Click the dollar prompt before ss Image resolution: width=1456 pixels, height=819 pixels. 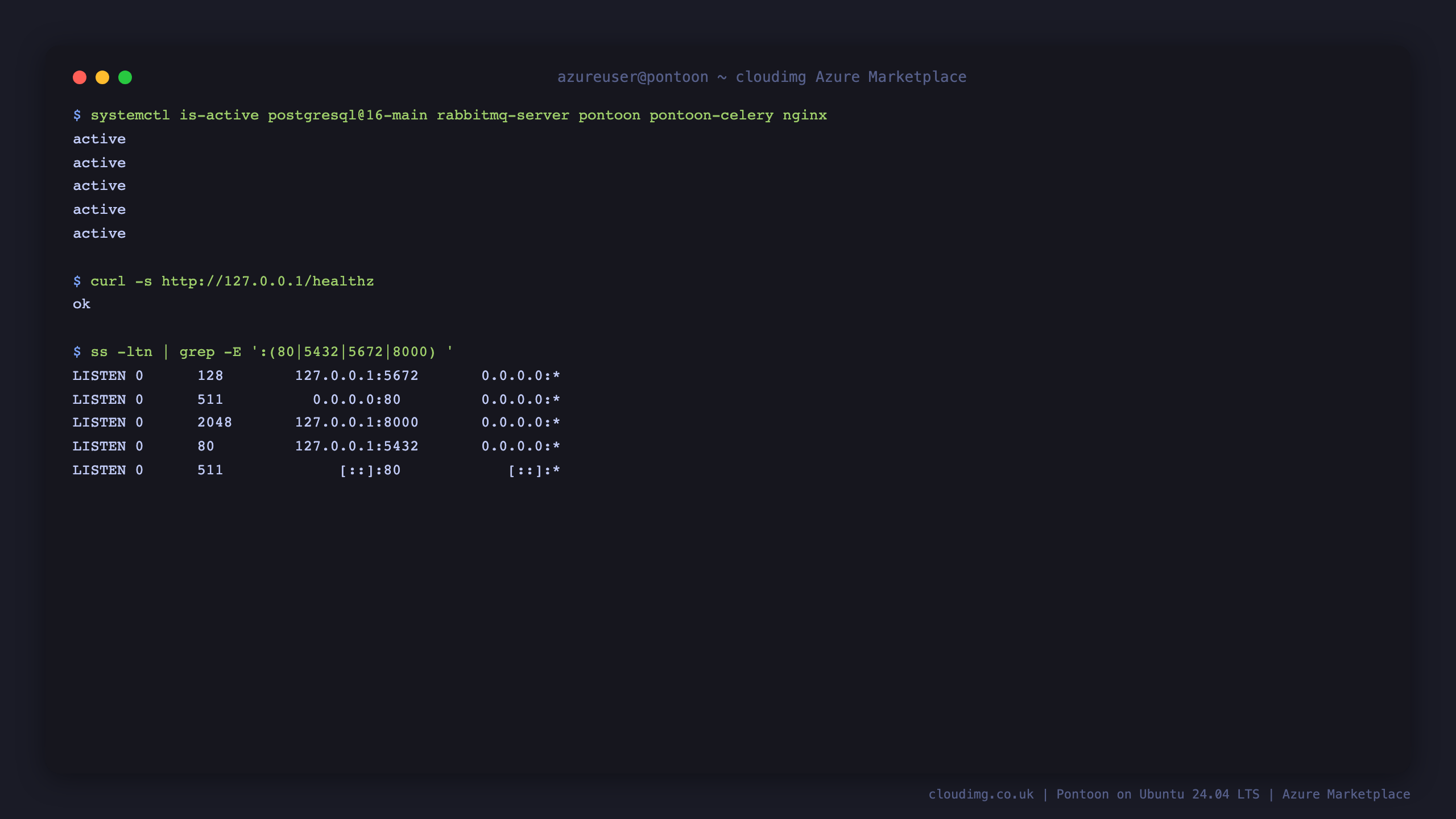[x=77, y=352]
